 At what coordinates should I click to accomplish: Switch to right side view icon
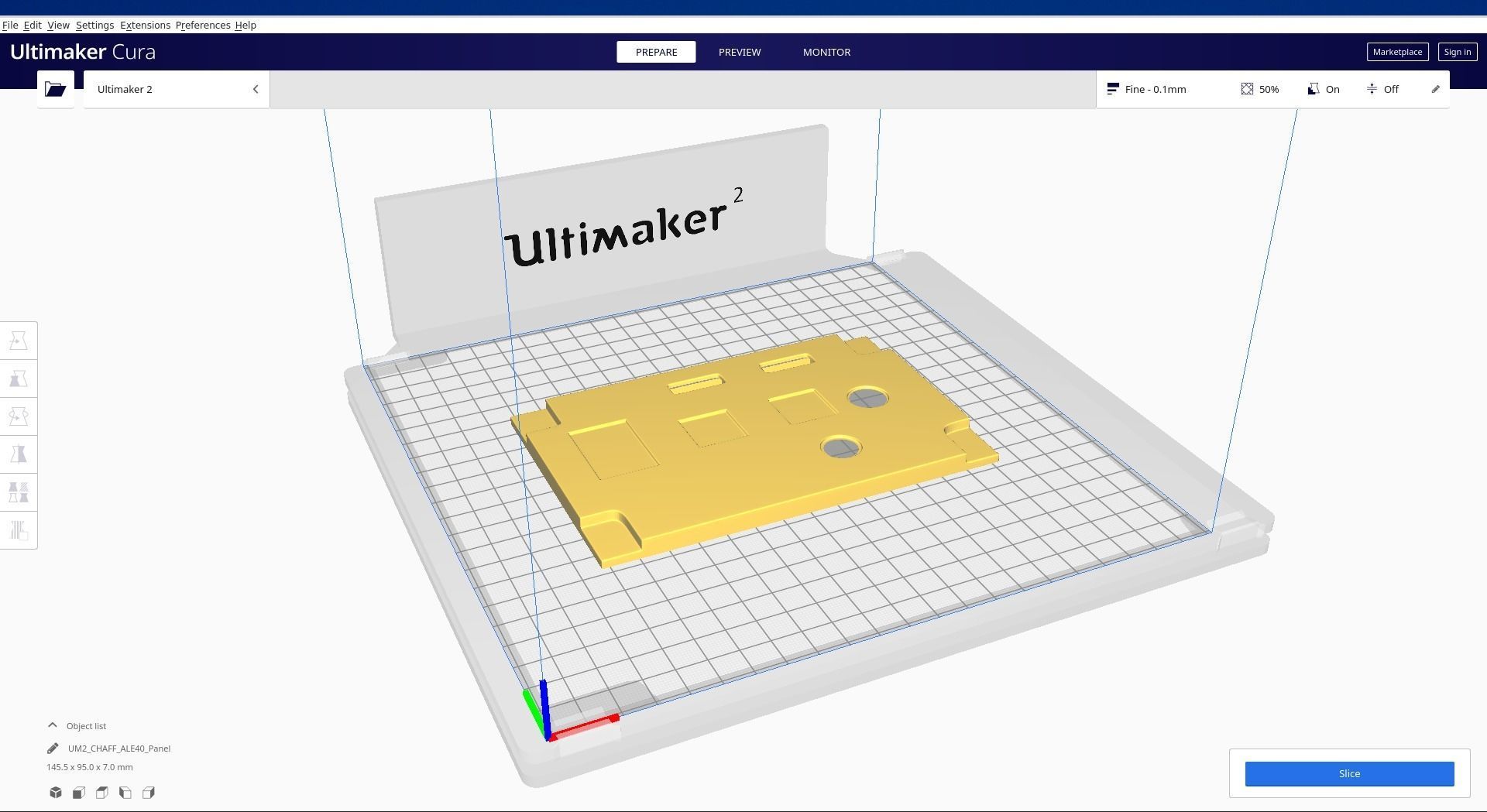click(149, 793)
